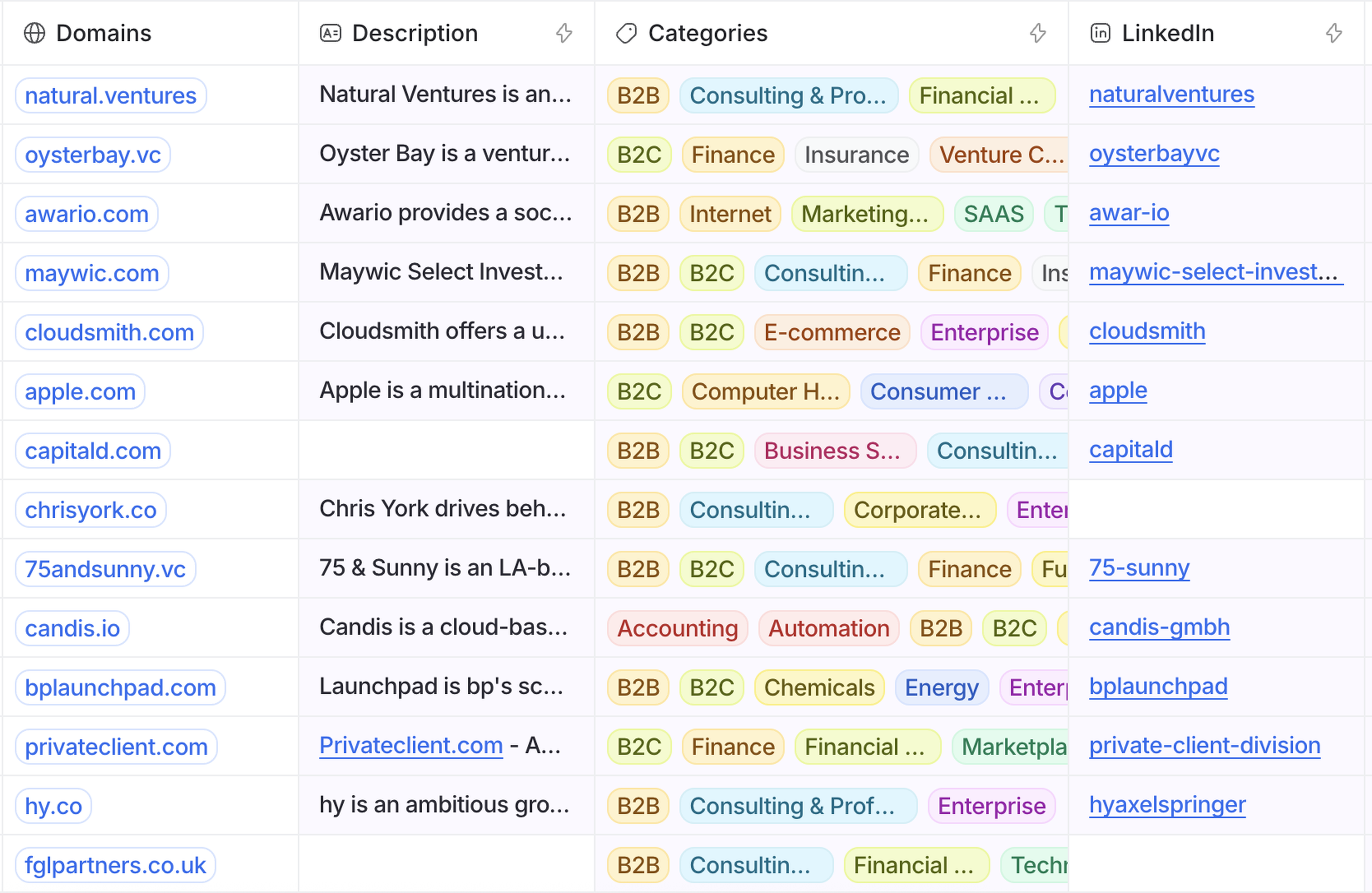Click the Privateclient.com link in Description
Image resolution: width=1372 pixels, height=893 pixels.
tap(411, 745)
